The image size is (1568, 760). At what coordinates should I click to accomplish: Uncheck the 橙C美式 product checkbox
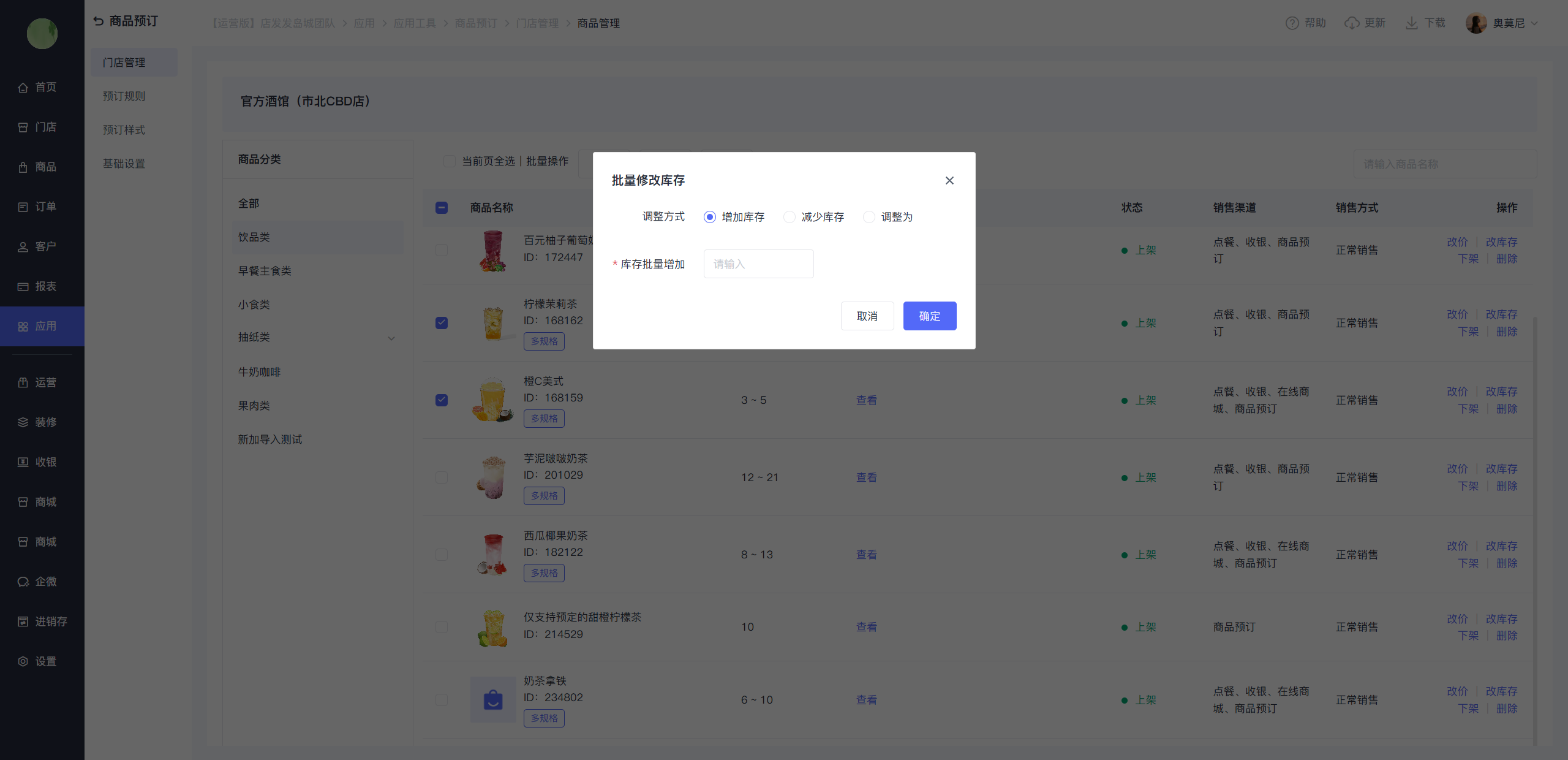pyautogui.click(x=442, y=400)
